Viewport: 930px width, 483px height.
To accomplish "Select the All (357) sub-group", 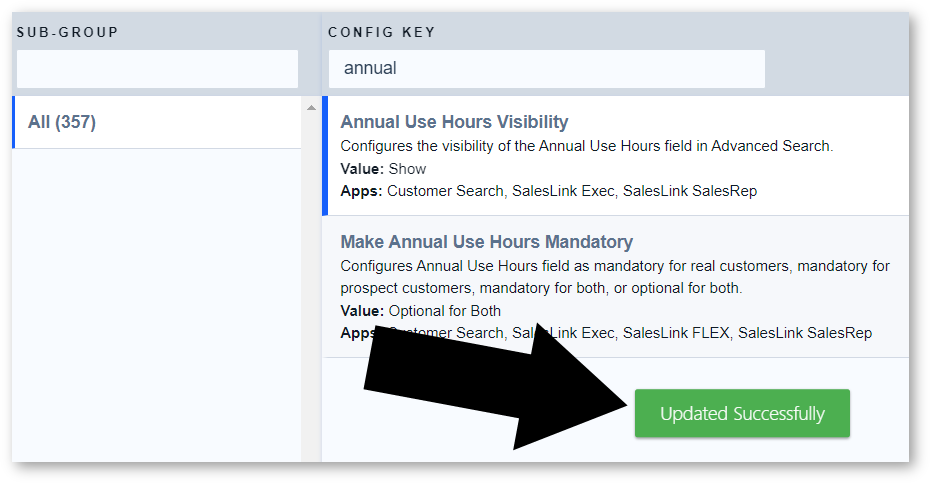I will (x=62, y=122).
